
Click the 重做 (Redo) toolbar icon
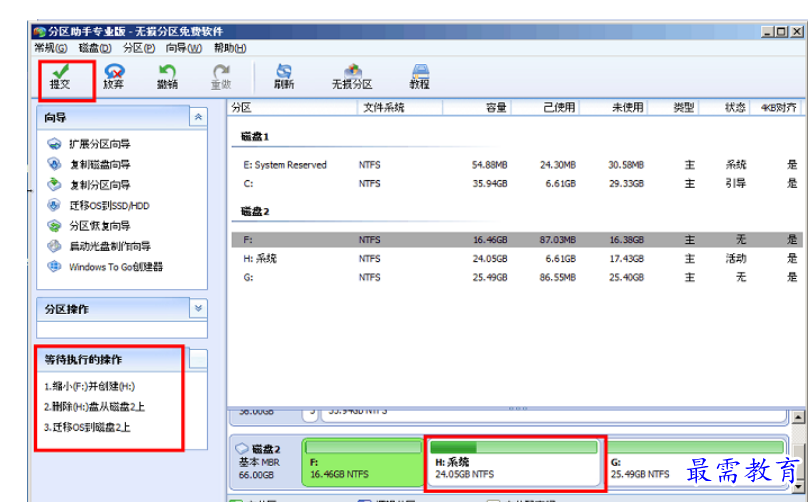click(x=221, y=77)
